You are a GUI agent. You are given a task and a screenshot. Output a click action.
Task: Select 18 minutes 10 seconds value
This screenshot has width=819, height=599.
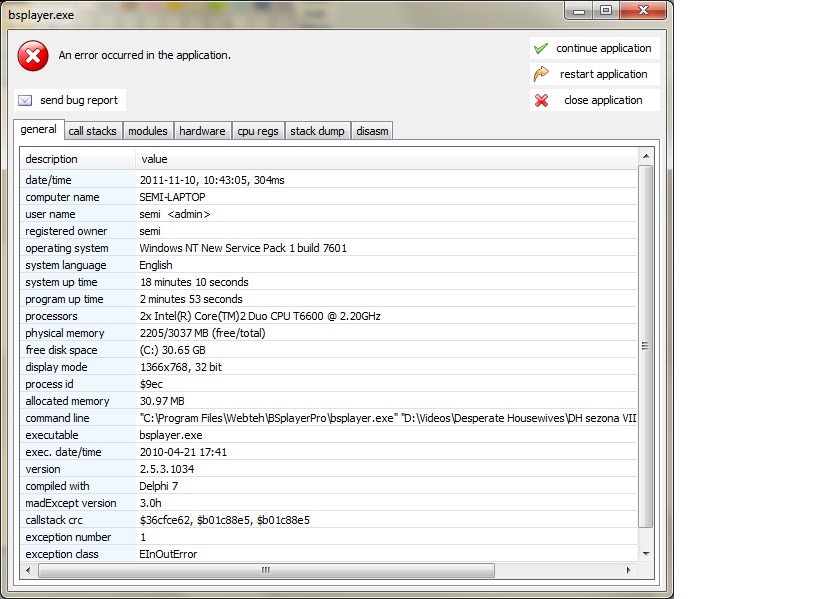pyautogui.click(x=194, y=282)
